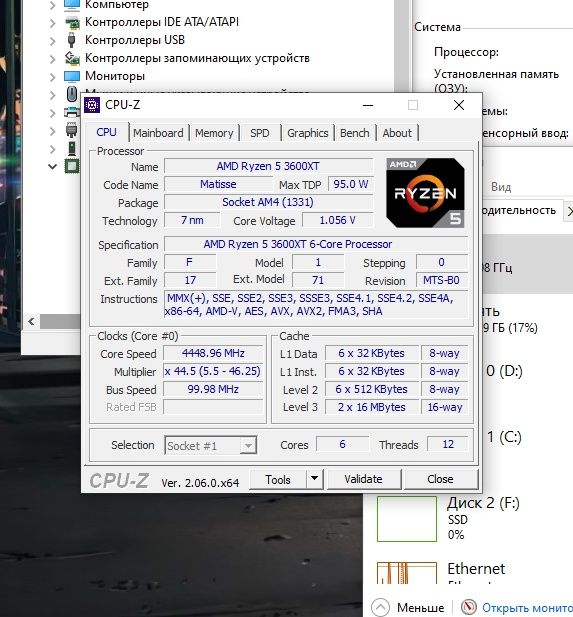Click the Cores count value 6
This screenshot has width=573, height=617.
tap(342, 444)
